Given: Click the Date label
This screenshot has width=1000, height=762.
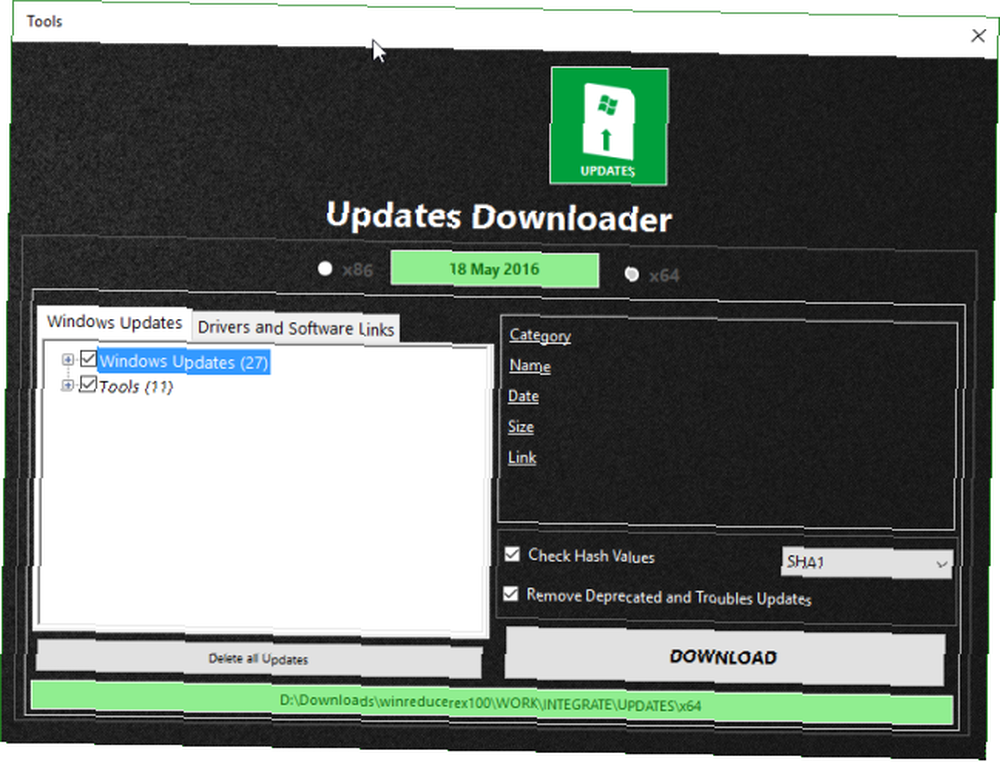Looking at the screenshot, I should click(x=524, y=396).
